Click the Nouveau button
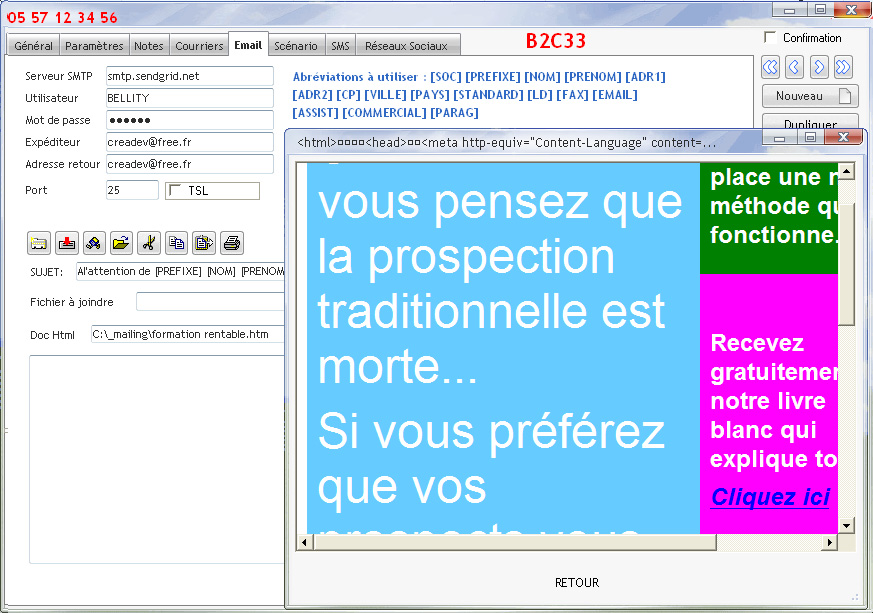 point(810,96)
